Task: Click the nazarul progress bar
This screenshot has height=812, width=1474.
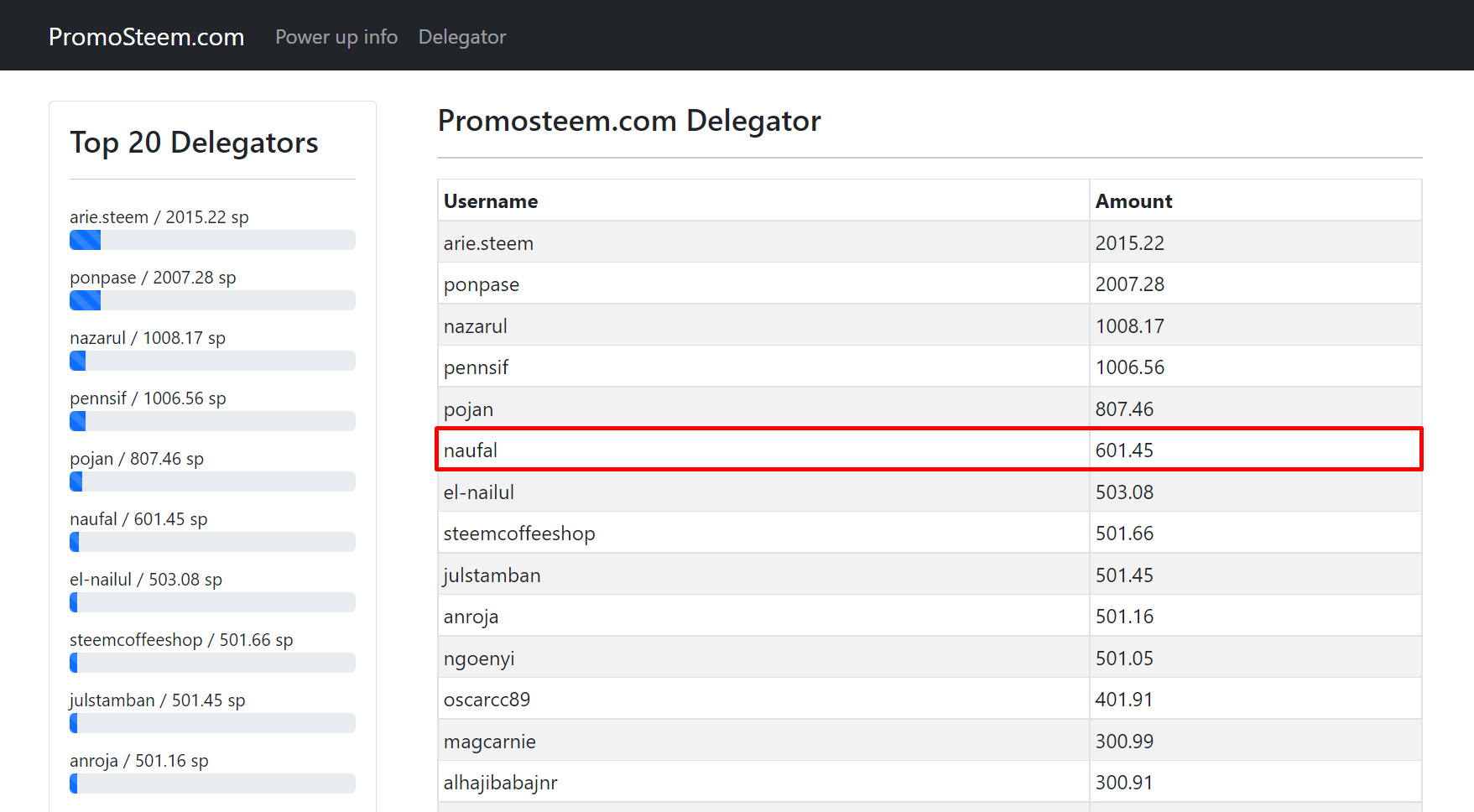Action: pos(212,361)
